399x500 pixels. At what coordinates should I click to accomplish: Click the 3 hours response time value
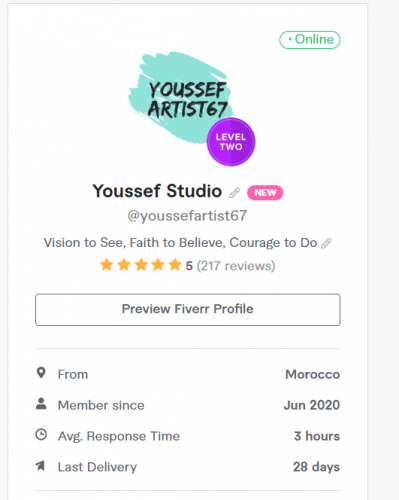(317, 436)
